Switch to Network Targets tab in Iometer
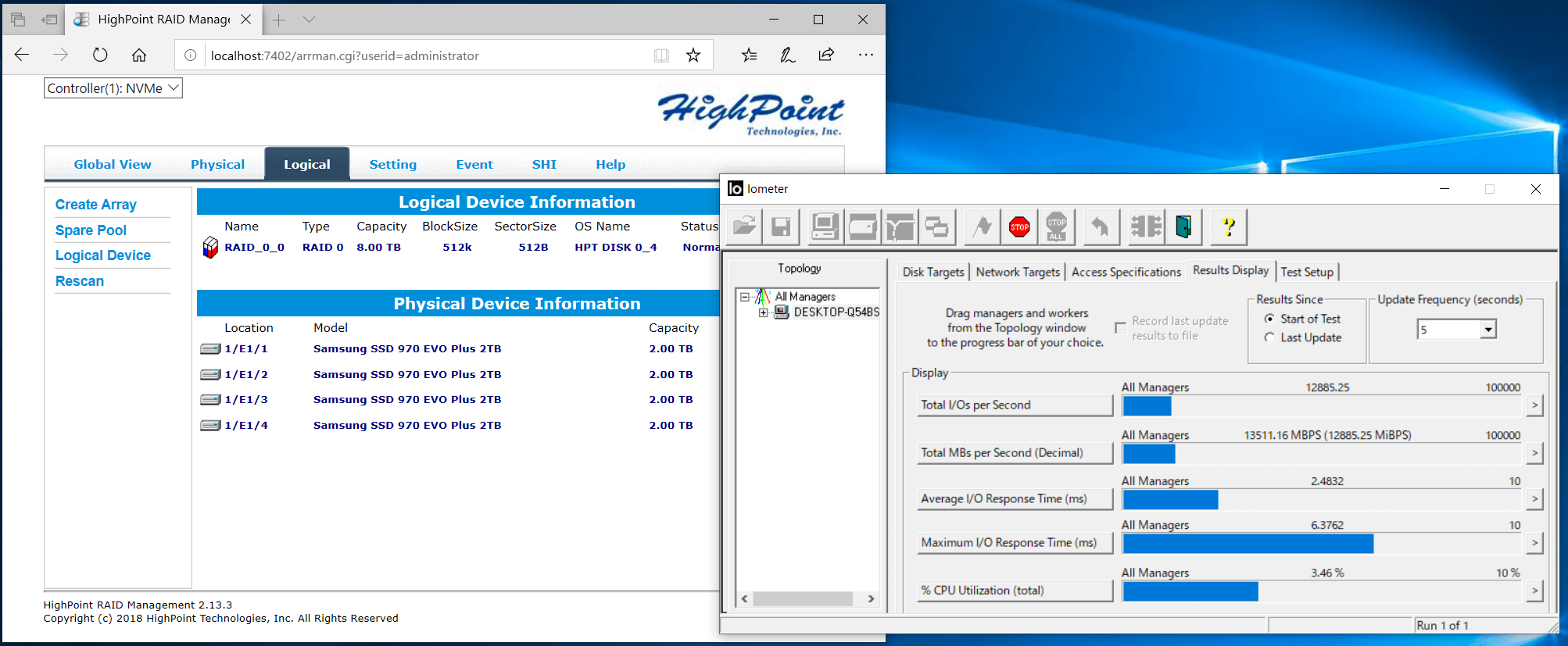 [1018, 272]
